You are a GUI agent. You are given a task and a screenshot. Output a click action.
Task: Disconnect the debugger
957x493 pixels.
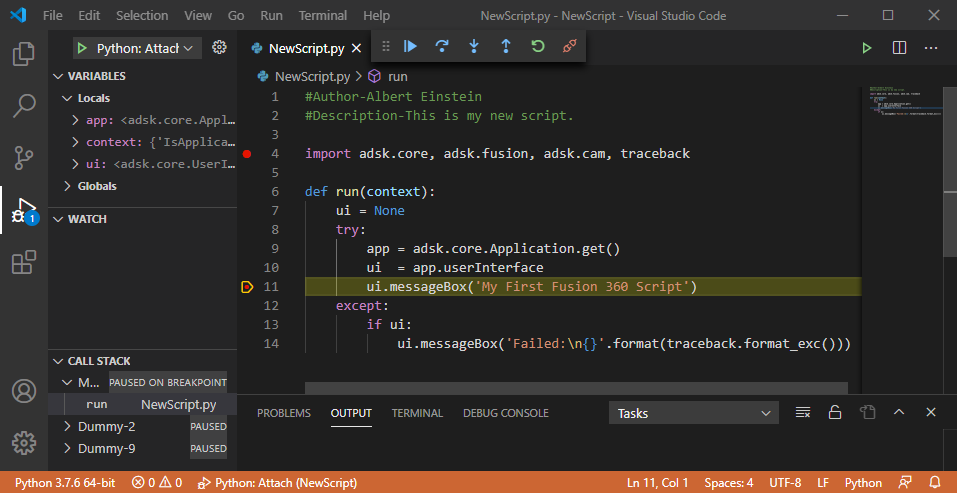569,46
